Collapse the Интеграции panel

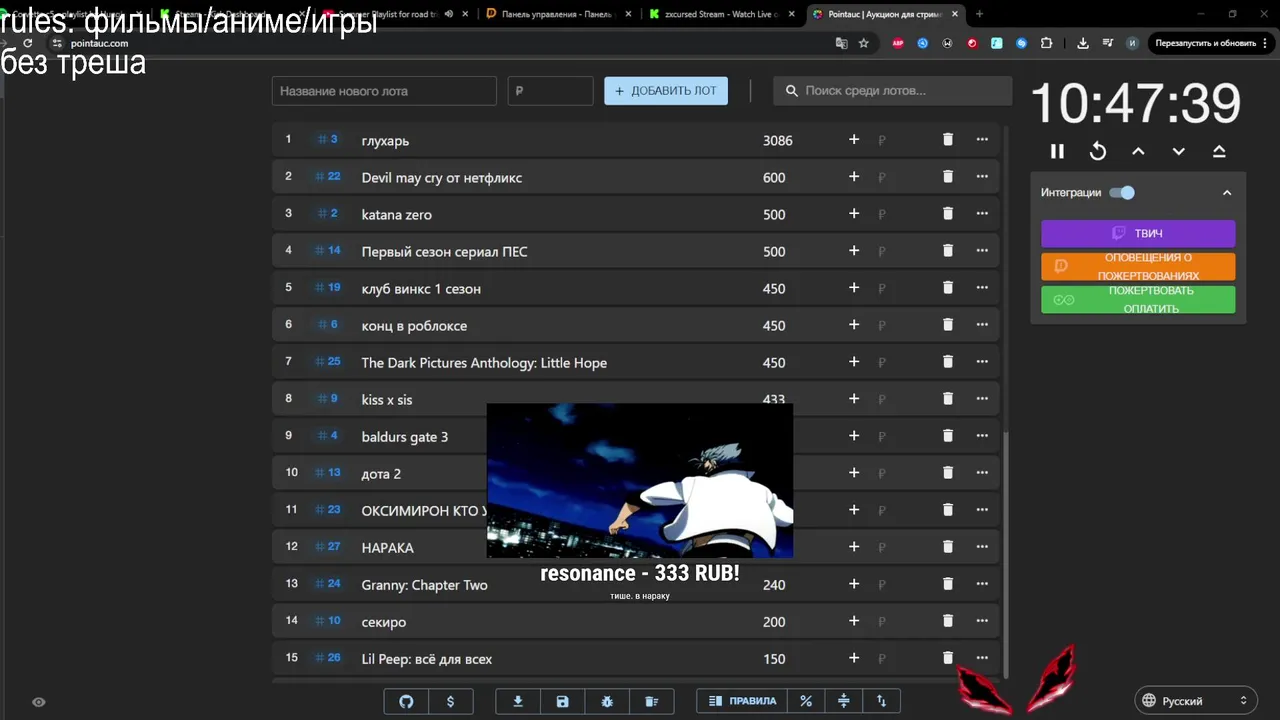coord(1227,193)
